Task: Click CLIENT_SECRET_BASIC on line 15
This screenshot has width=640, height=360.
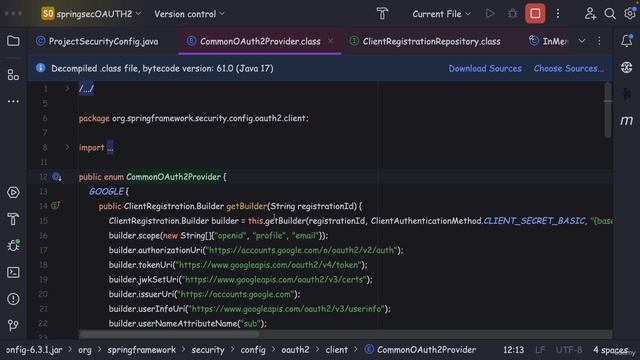Action: click(534, 221)
